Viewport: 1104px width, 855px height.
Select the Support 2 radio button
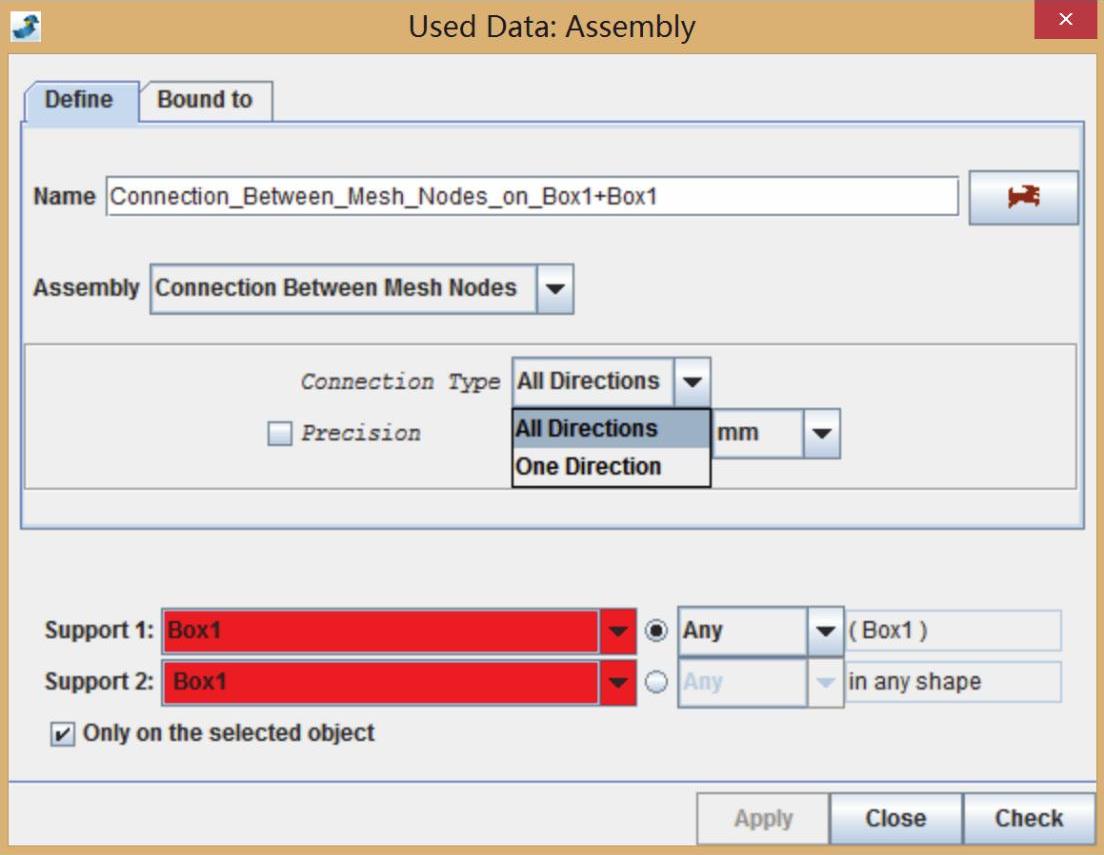pyautogui.click(x=656, y=682)
